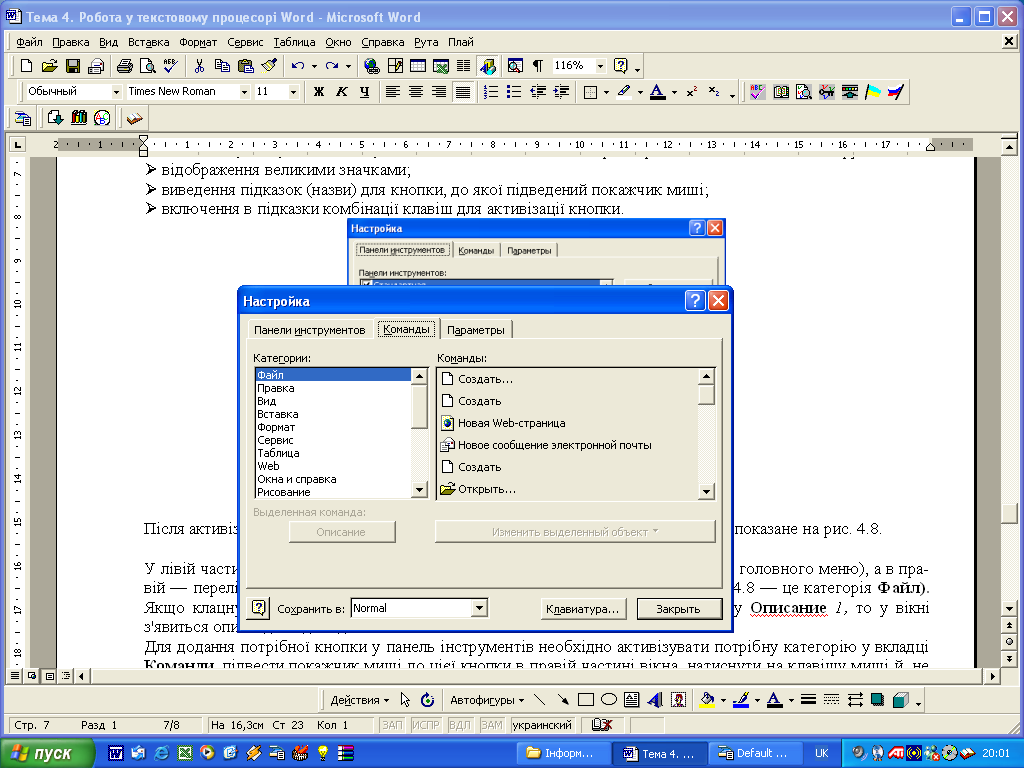Click the пуск Start button
Screen dimensions: 1024x768
pos(47,753)
